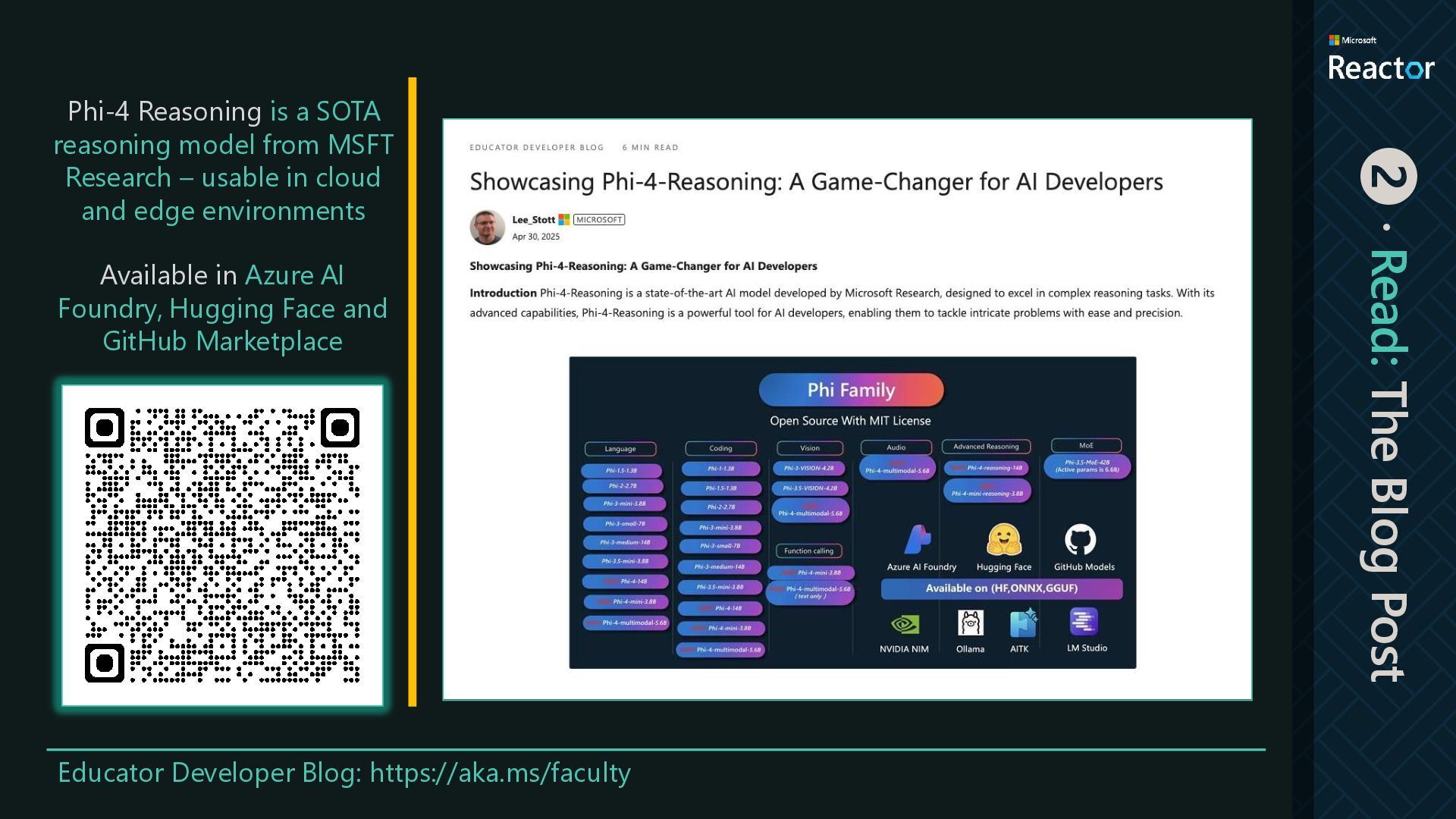Click Phi-3-small-7B pill in Coding column
Image resolution: width=1456 pixels, height=819 pixels.
click(x=720, y=546)
